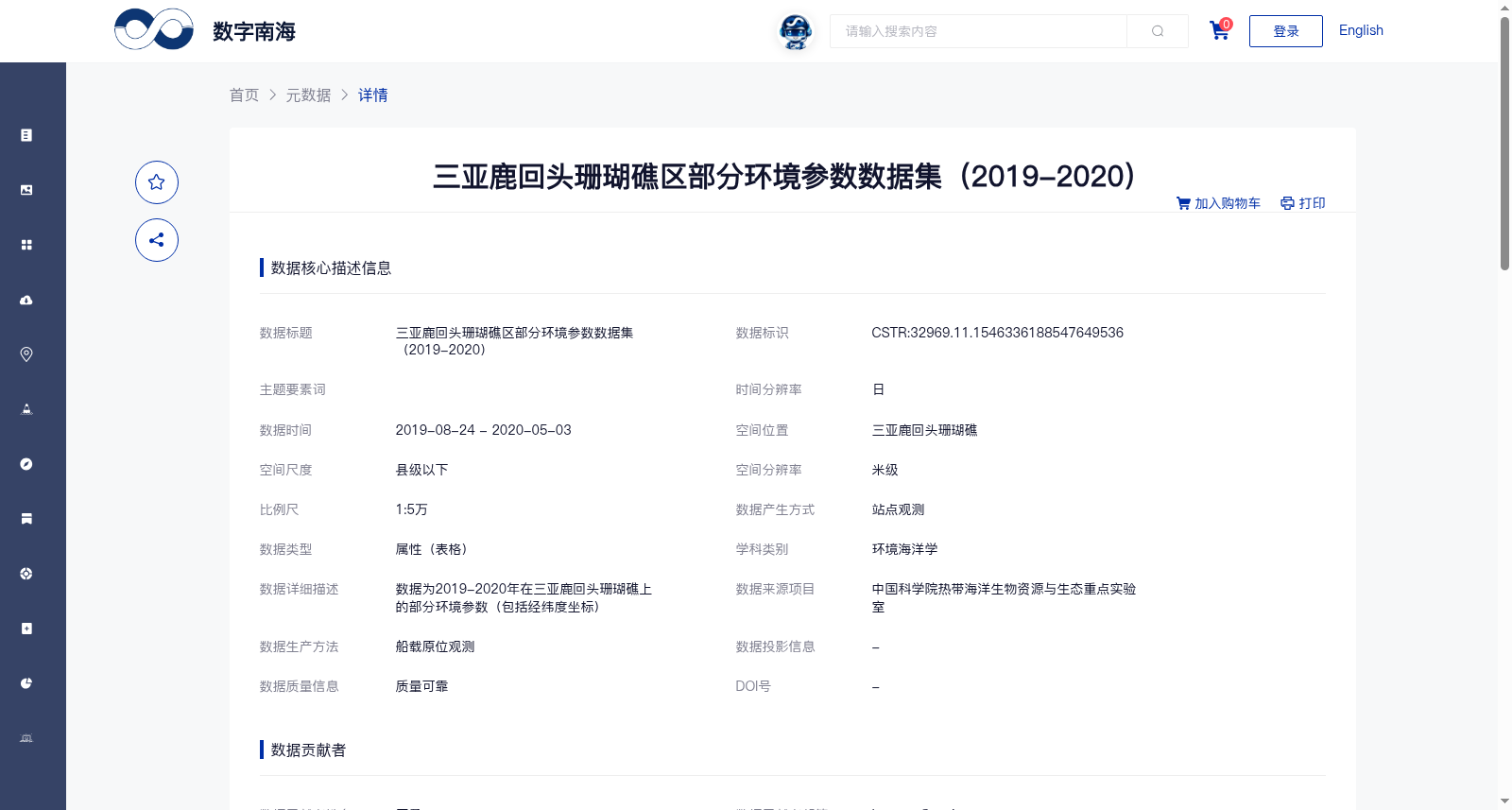
Task: Click 打印 to print this page
Action: pyautogui.click(x=1303, y=203)
